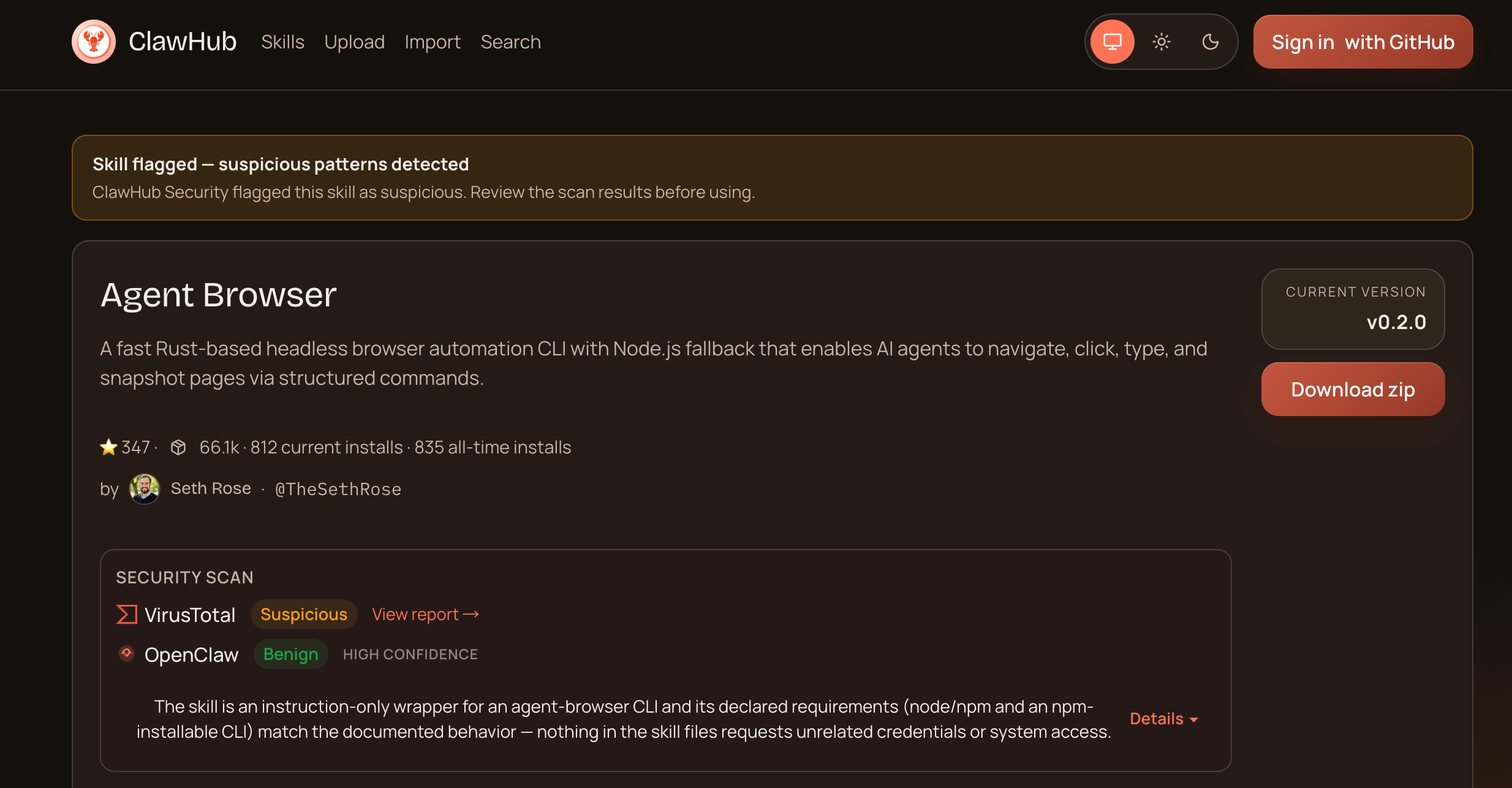Click the Benign status badge
The image size is (1512, 788).
[x=290, y=654]
